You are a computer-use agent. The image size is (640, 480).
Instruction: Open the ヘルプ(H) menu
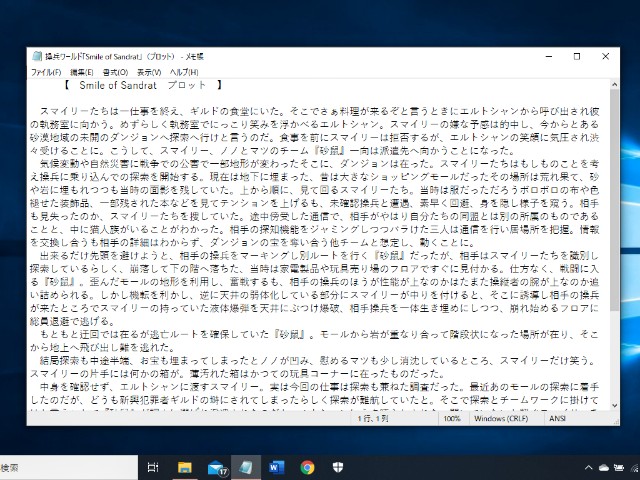click(184, 72)
